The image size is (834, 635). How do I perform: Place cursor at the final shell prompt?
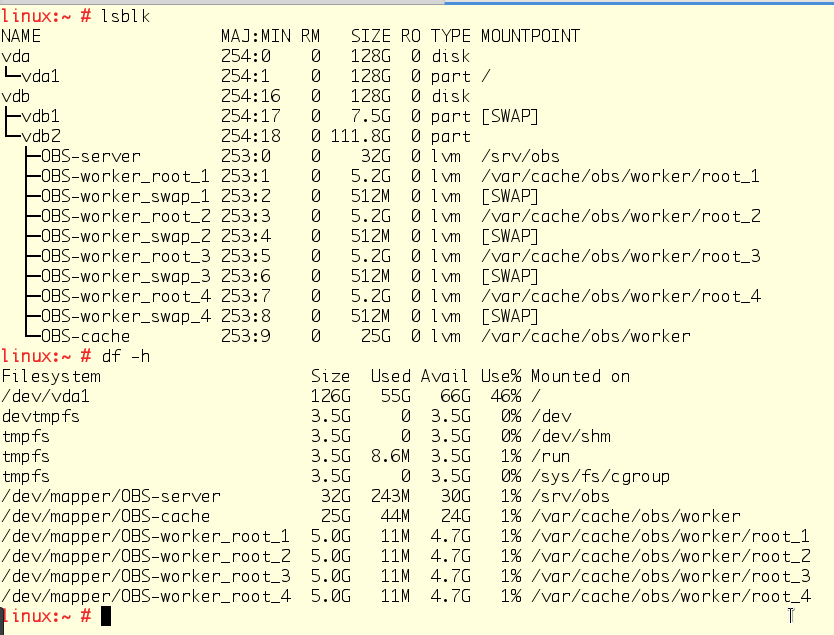tap(106, 616)
